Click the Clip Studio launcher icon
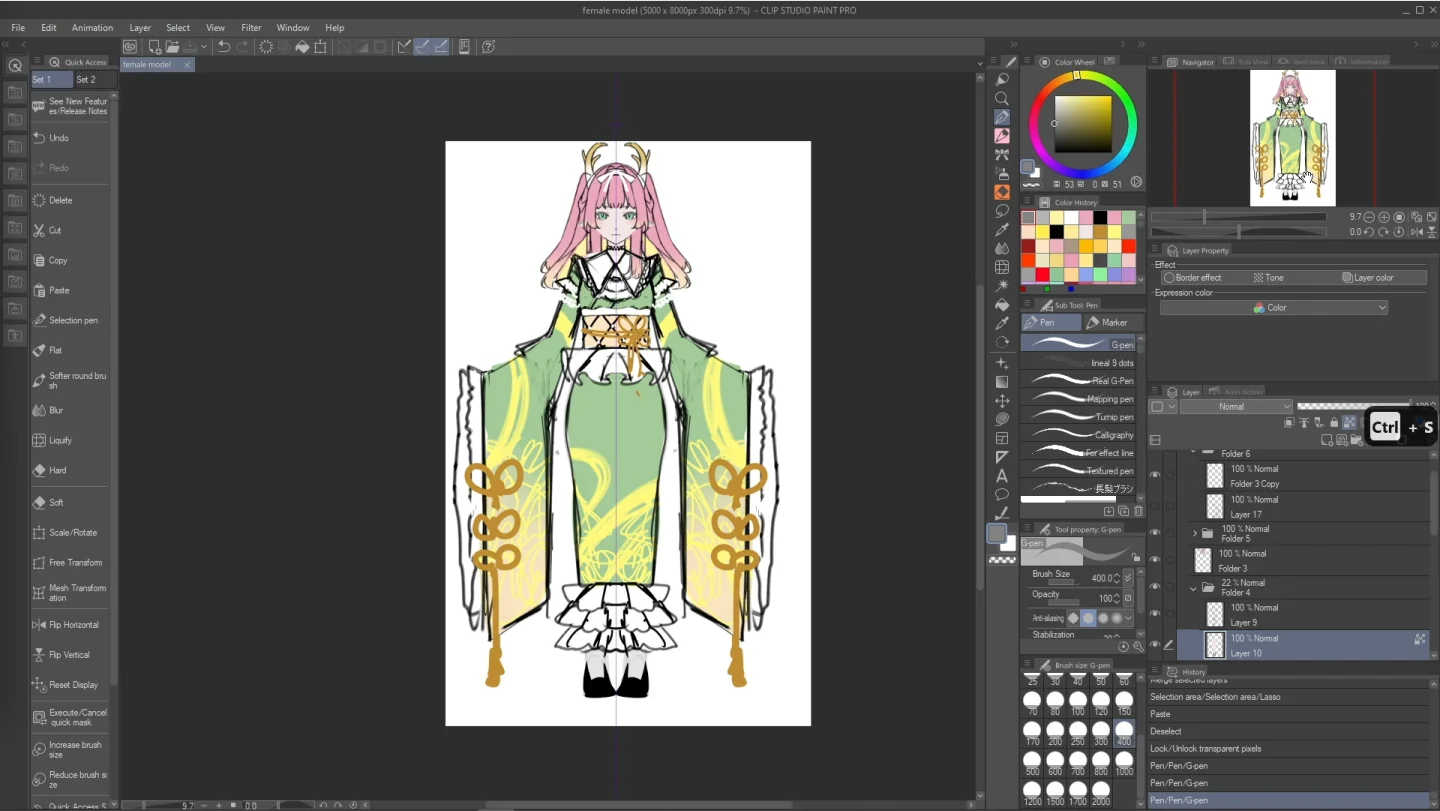 (x=130, y=47)
